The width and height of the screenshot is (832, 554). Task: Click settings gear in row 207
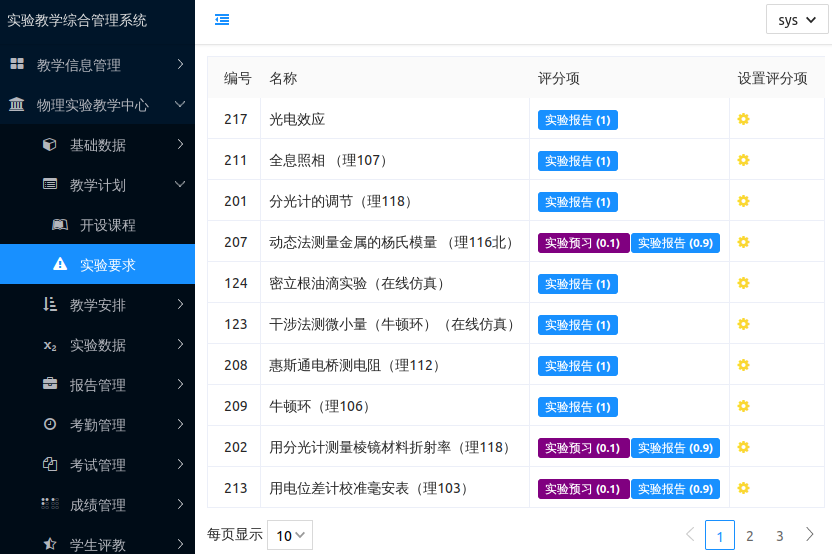click(743, 242)
